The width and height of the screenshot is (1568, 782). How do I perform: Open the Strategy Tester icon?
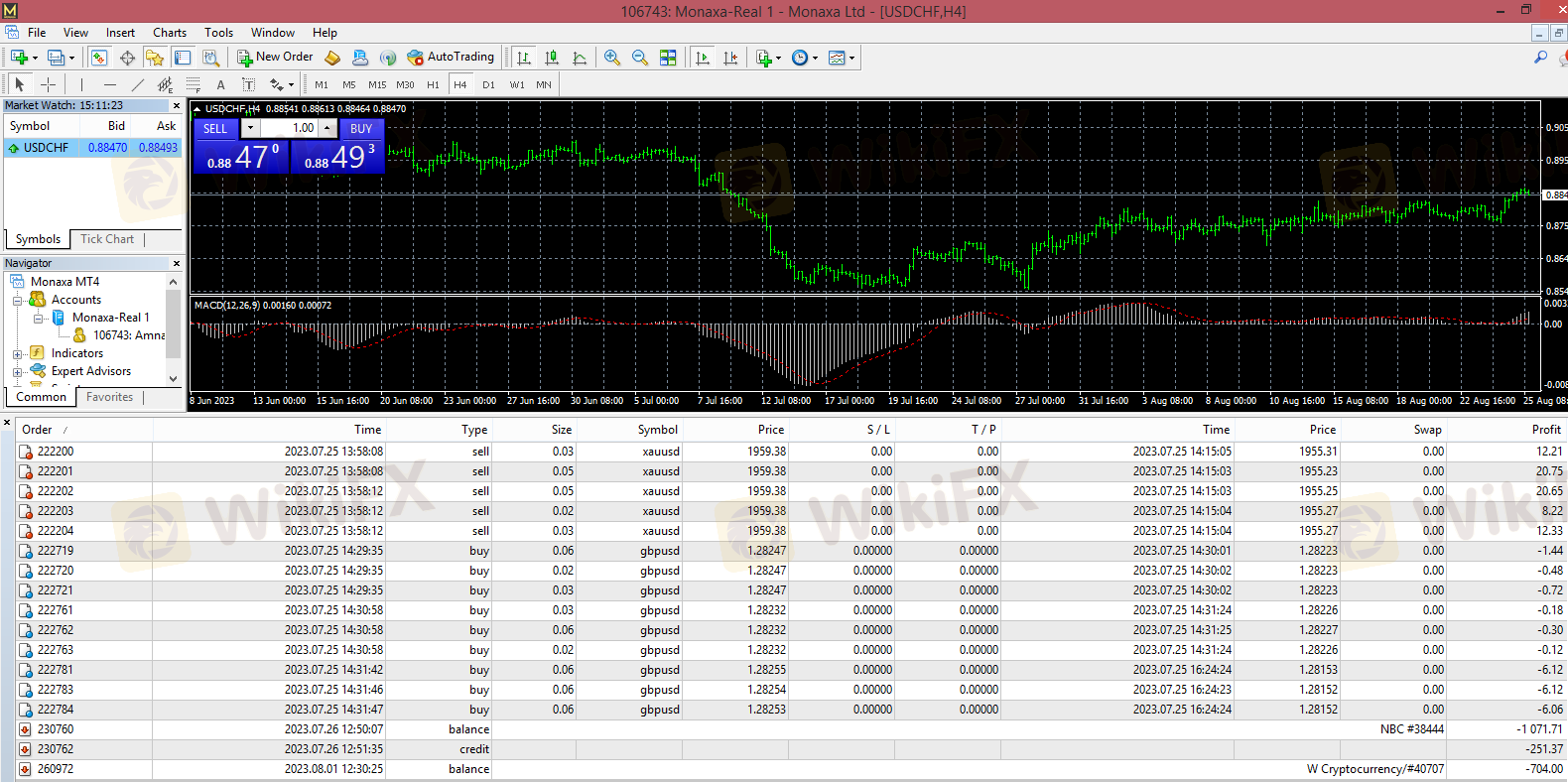click(210, 58)
